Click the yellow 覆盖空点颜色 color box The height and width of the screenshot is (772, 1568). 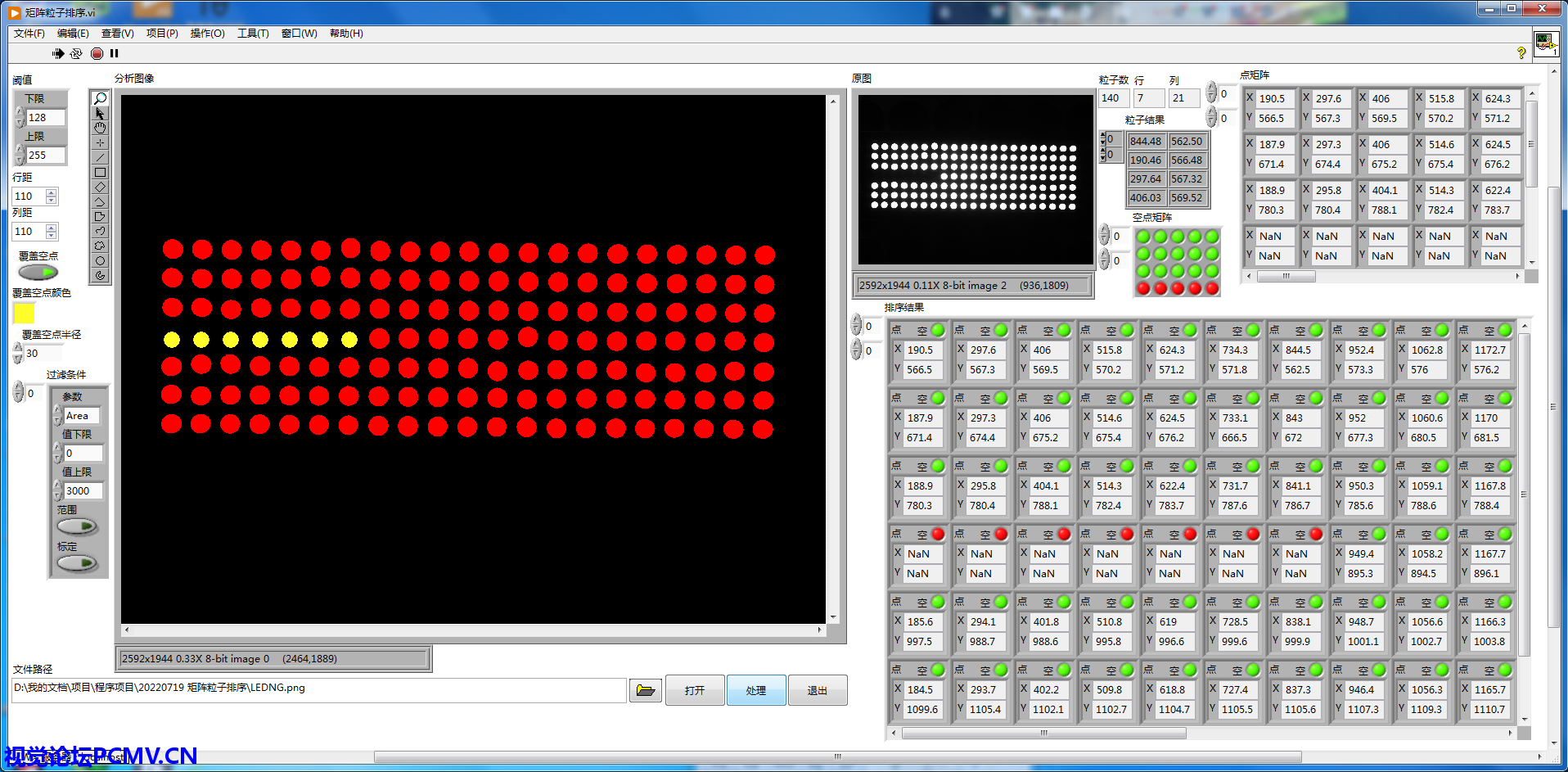[25, 314]
